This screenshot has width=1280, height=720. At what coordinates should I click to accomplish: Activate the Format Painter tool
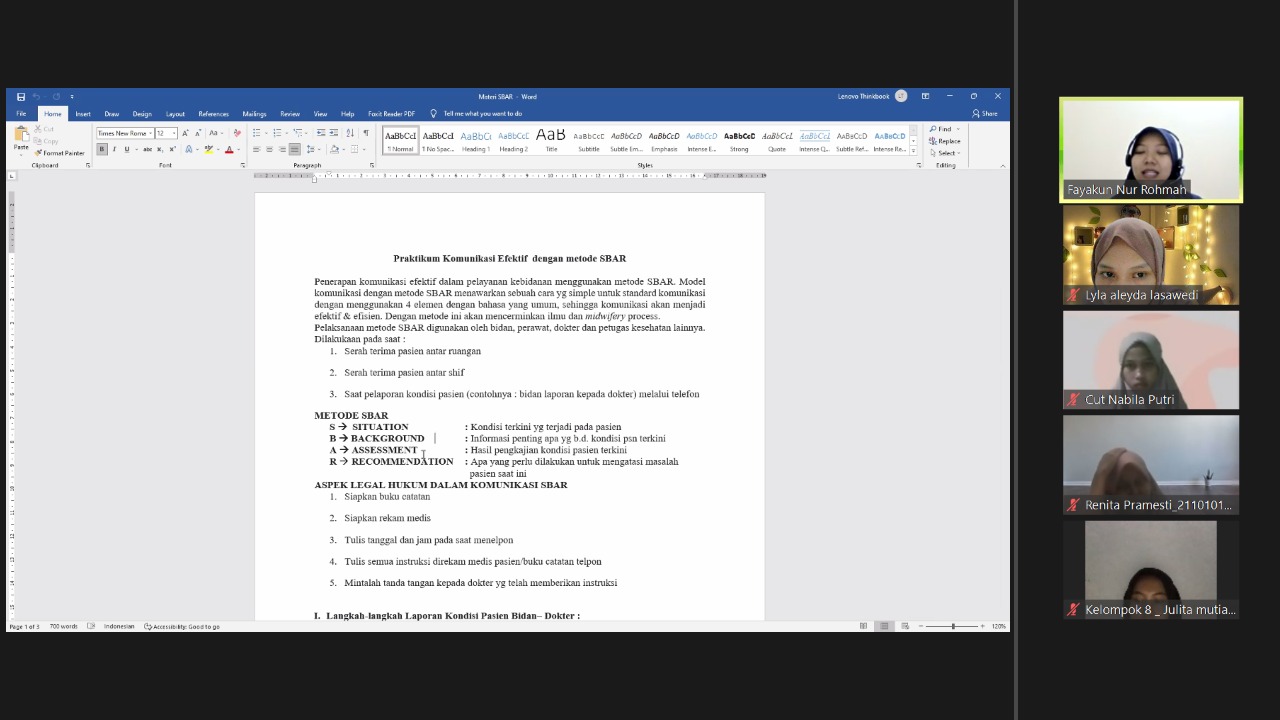(x=59, y=153)
